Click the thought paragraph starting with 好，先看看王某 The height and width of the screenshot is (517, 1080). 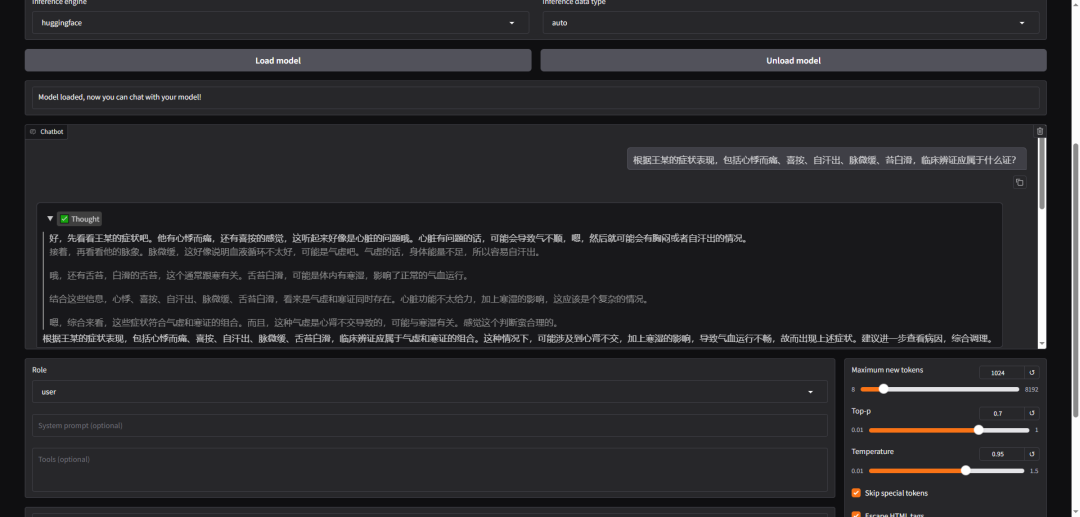click(398, 239)
